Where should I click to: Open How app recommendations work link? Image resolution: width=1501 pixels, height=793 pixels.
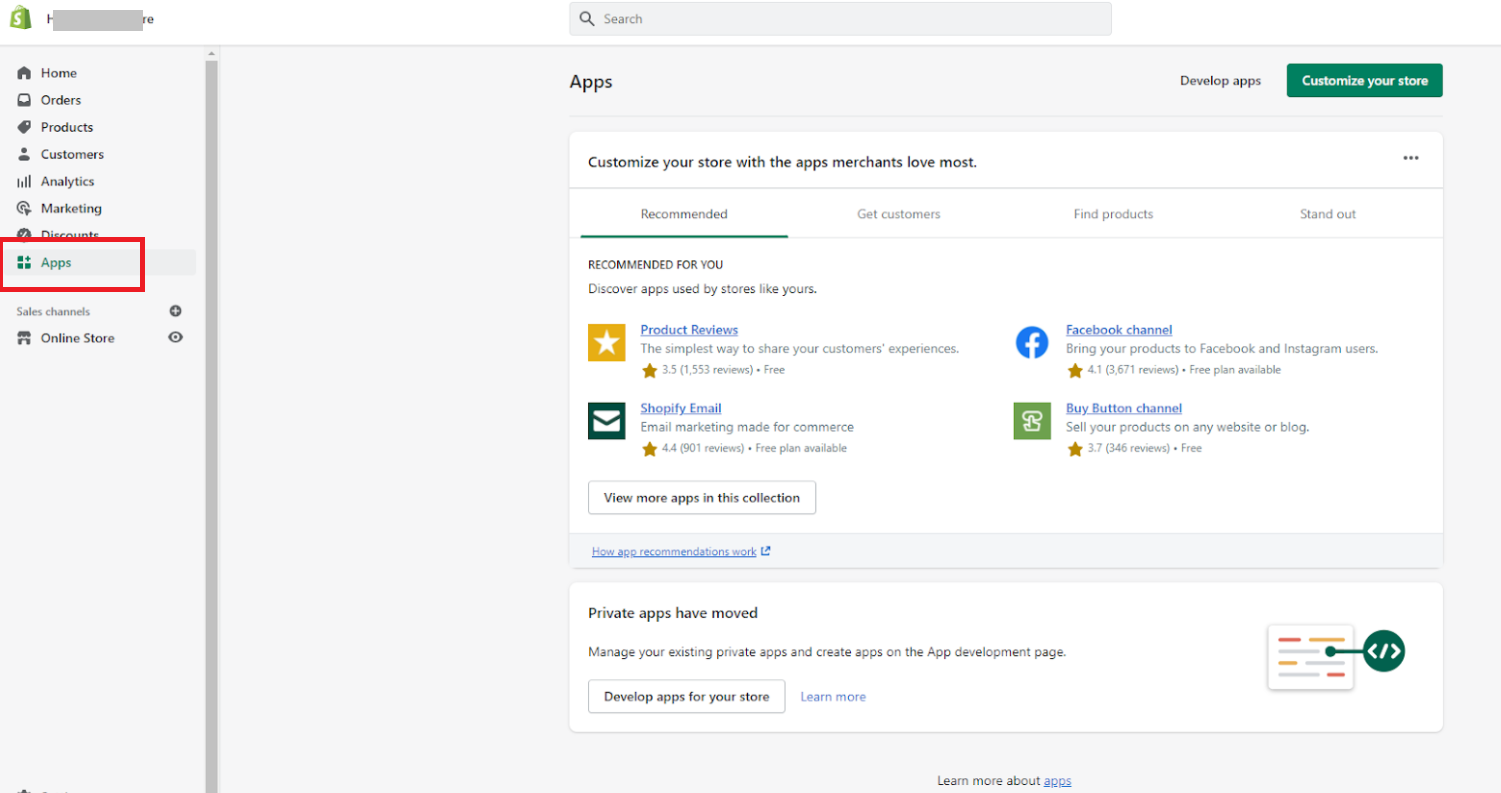click(x=674, y=551)
